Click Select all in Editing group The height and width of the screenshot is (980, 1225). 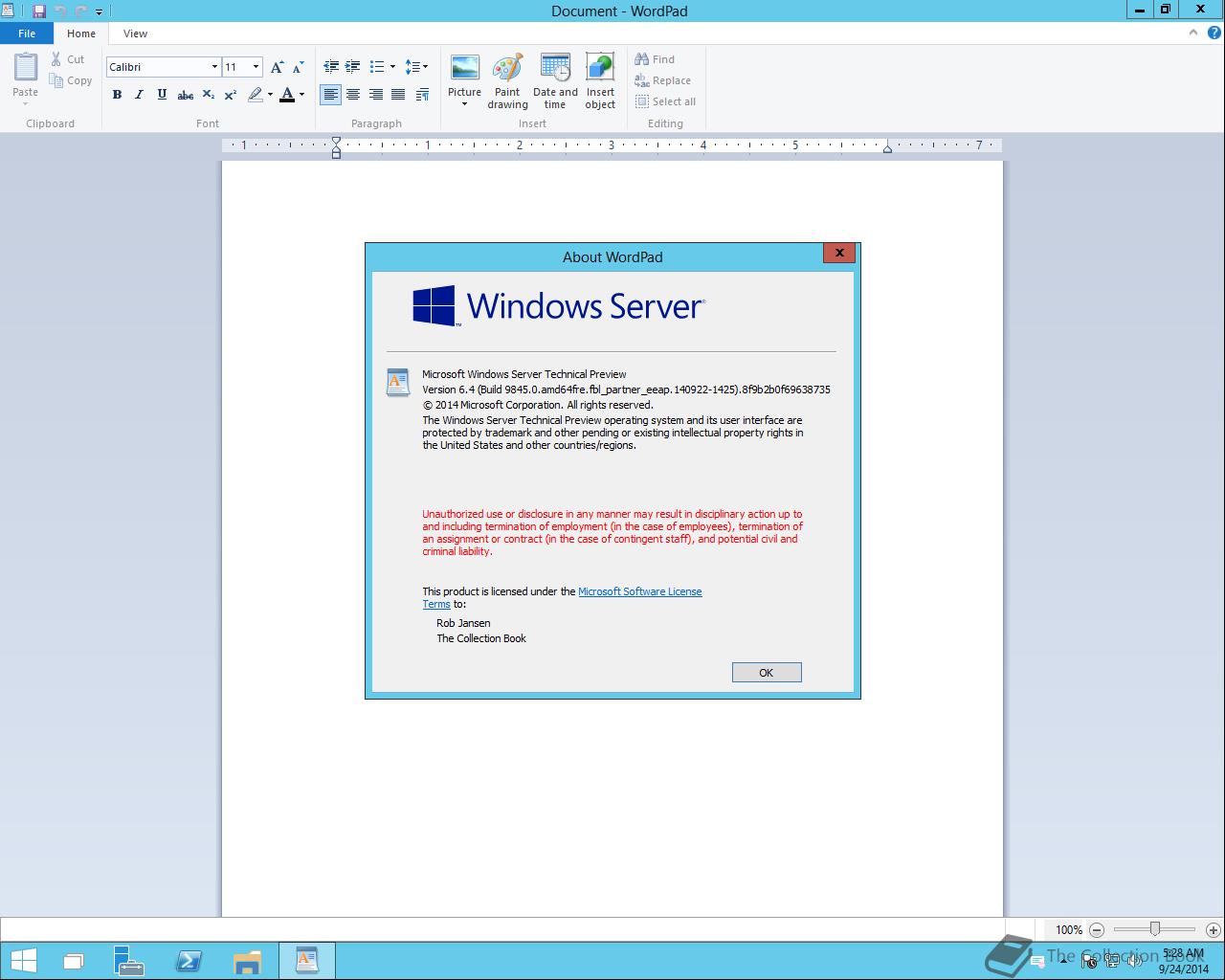coord(665,101)
